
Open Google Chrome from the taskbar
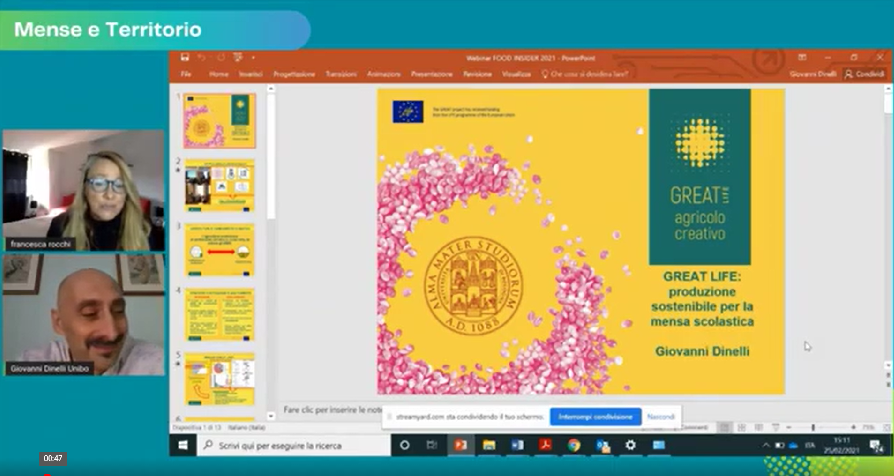(x=574, y=445)
